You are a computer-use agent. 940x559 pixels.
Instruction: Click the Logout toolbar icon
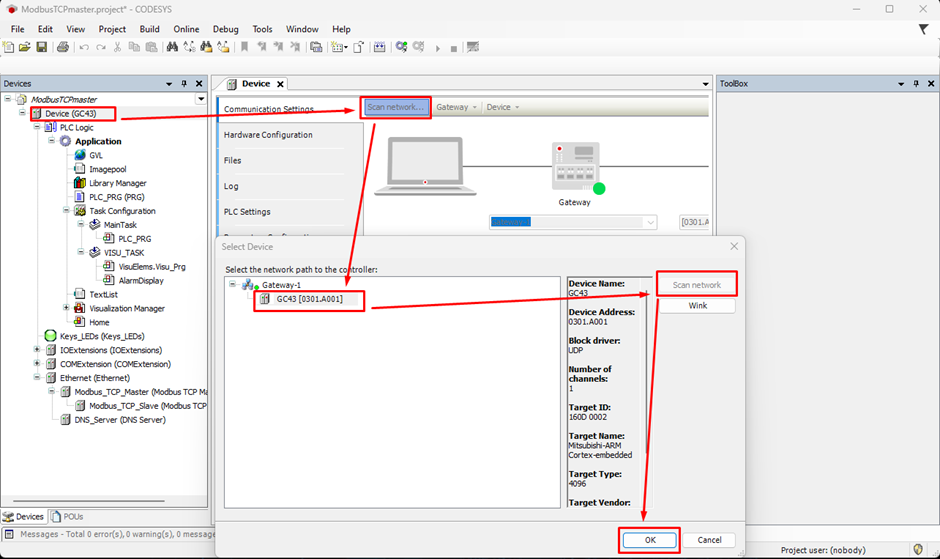[x=418, y=47]
